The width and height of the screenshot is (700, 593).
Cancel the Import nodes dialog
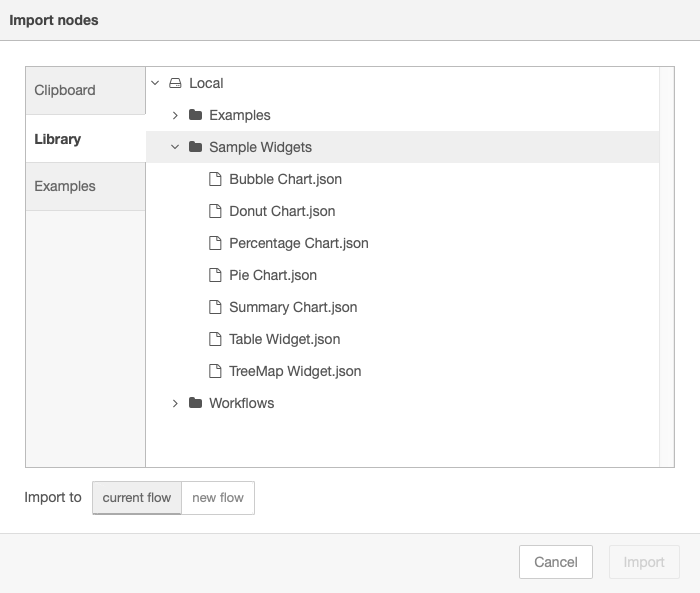point(556,562)
